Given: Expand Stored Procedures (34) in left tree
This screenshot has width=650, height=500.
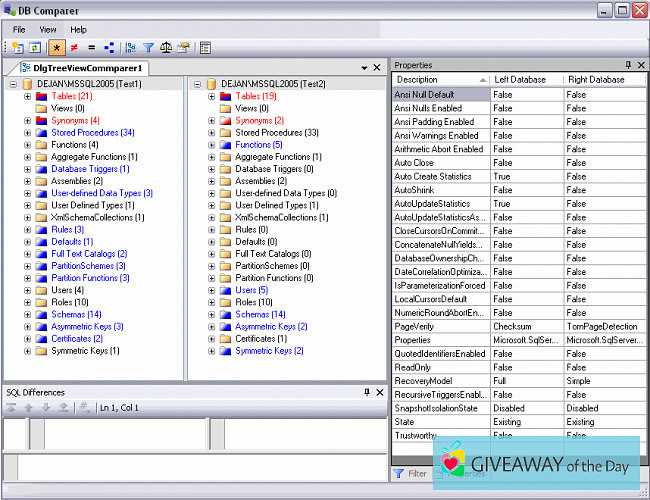Looking at the screenshot, I should (x=28, y=132).
